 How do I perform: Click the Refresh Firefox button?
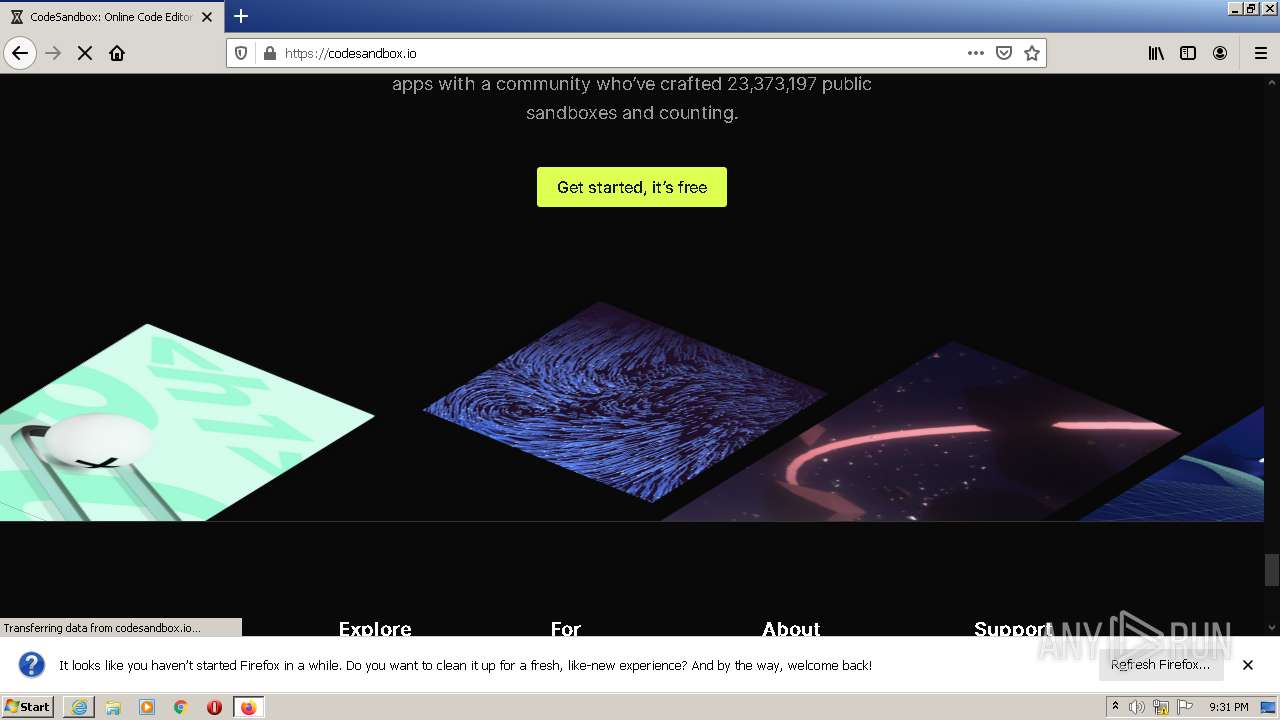tap(1160, 665)
